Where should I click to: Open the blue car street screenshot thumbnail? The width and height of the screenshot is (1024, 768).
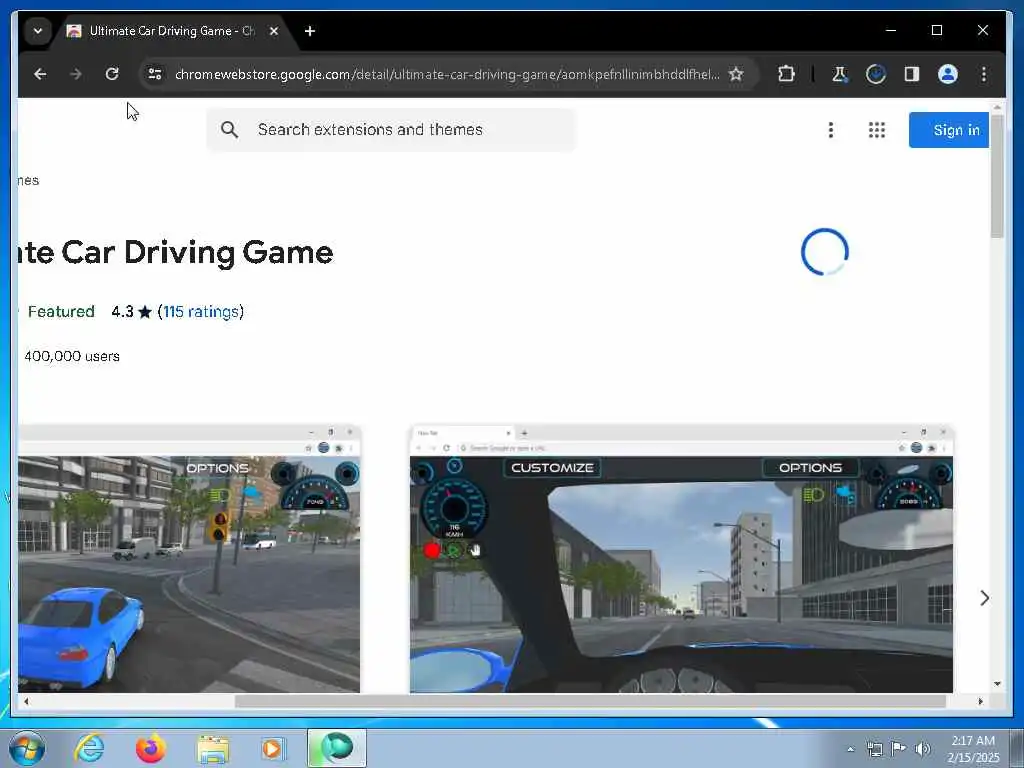click(x=189, y=559)
